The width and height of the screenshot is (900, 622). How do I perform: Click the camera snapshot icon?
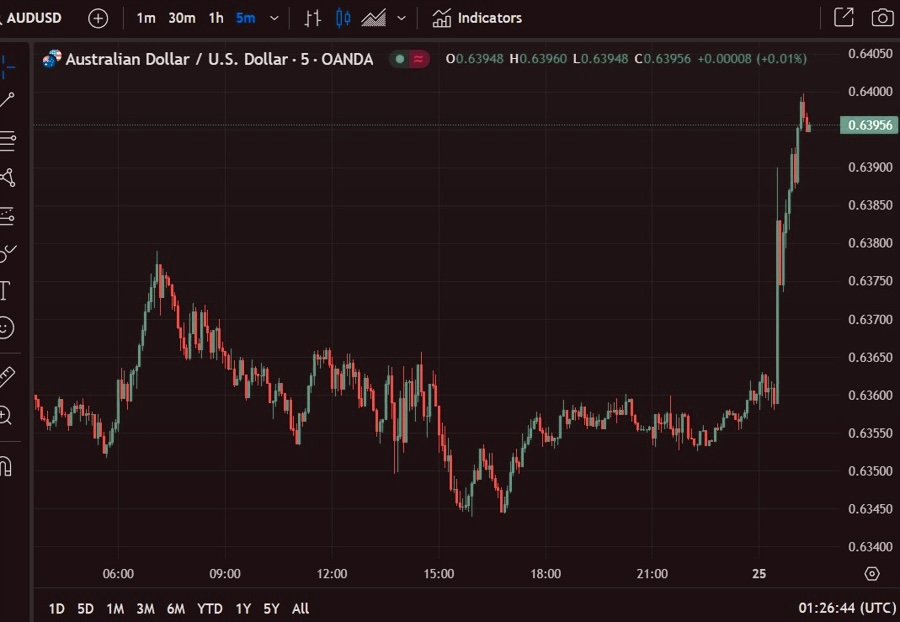881,18
